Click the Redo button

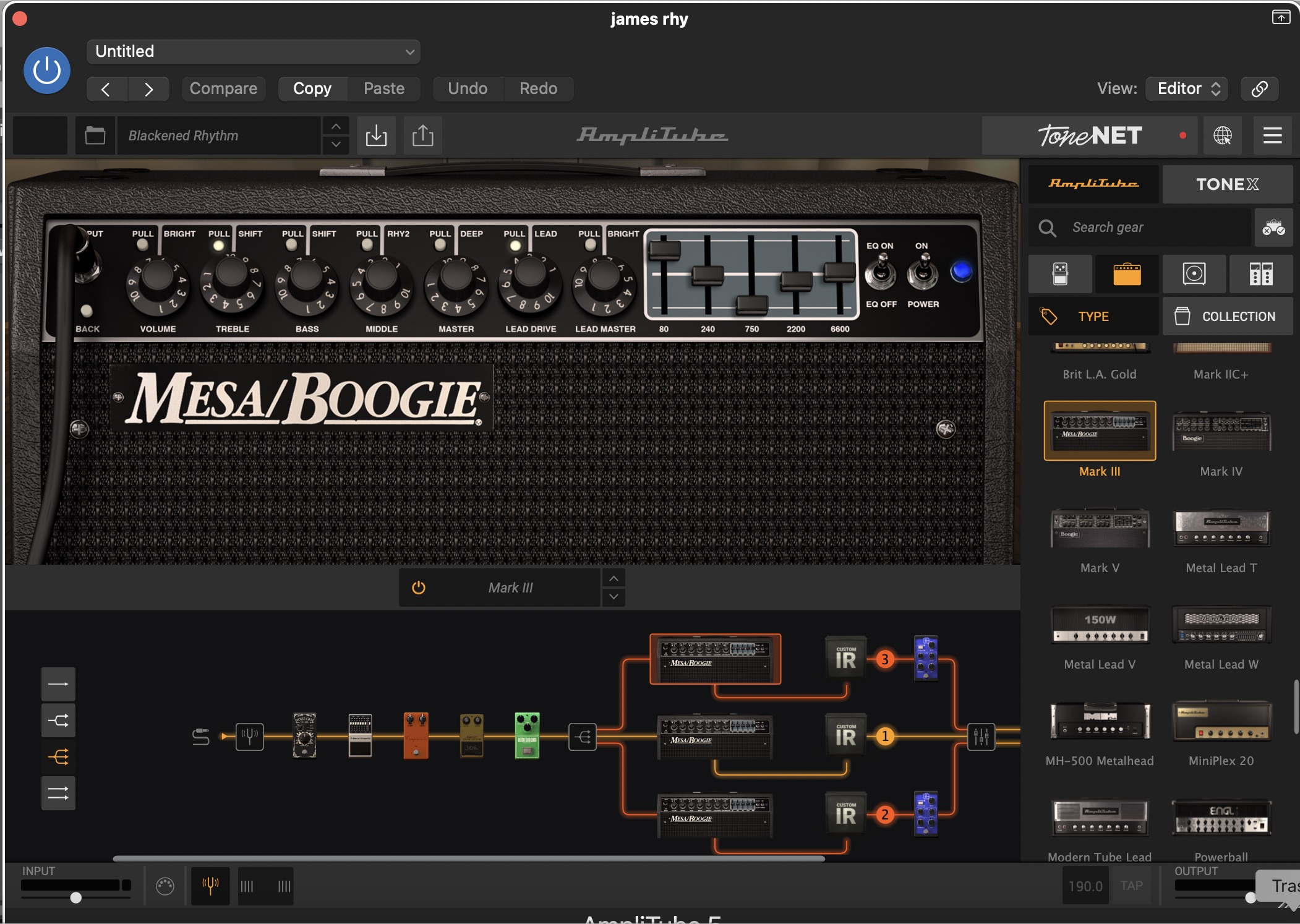pyautogui.click(x=538, y=89)
